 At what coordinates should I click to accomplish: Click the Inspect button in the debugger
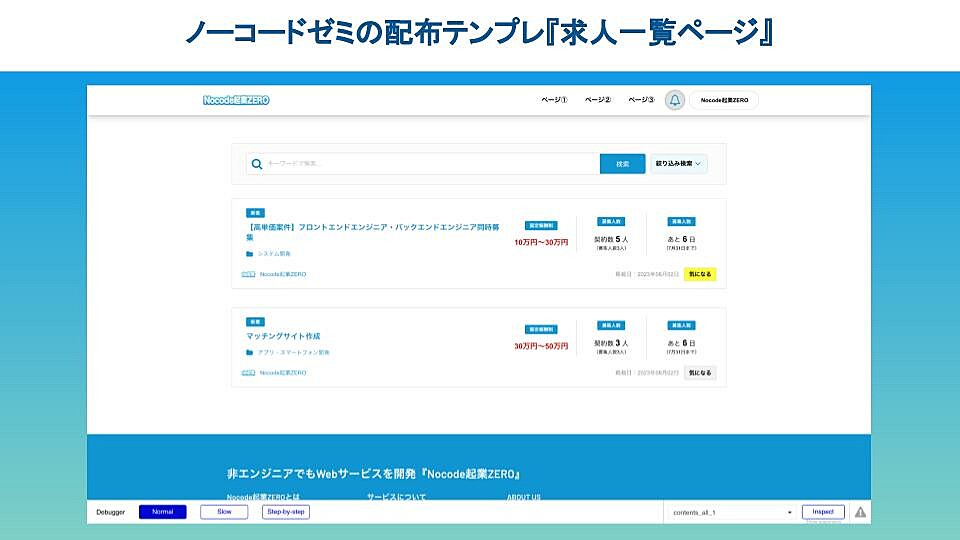pyautogui.click(x=823, y=512)
